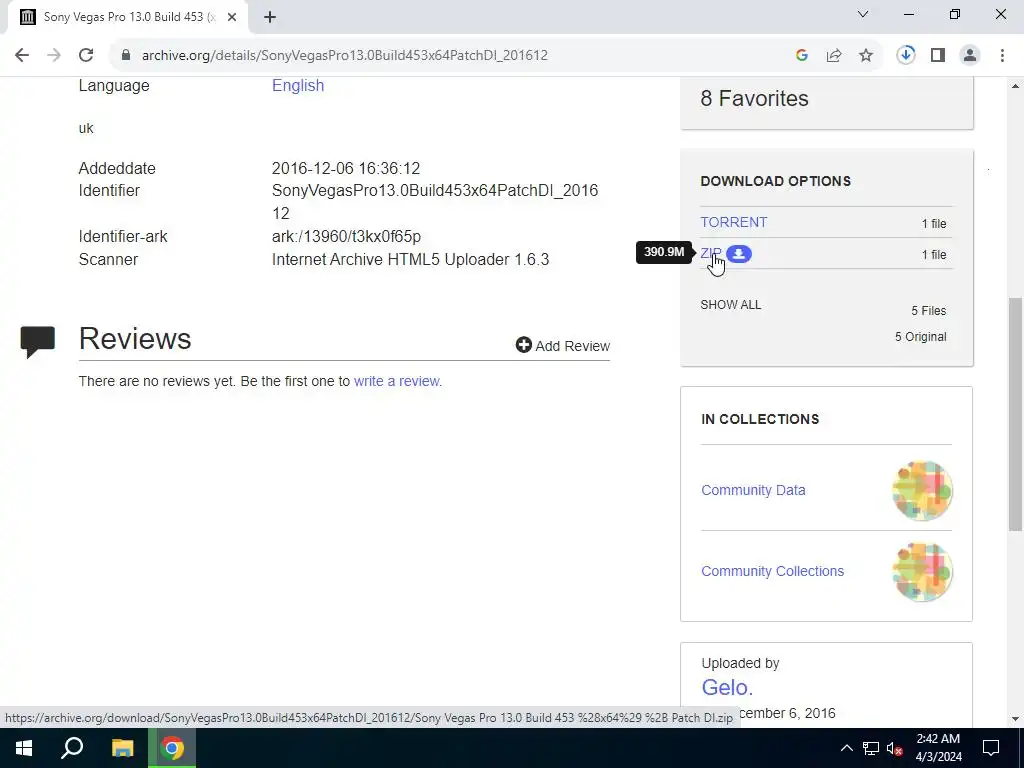Click the Share this page icon
Image resolution: width=1024 pixels, height=768 pixels.
[x=834, y=56]
